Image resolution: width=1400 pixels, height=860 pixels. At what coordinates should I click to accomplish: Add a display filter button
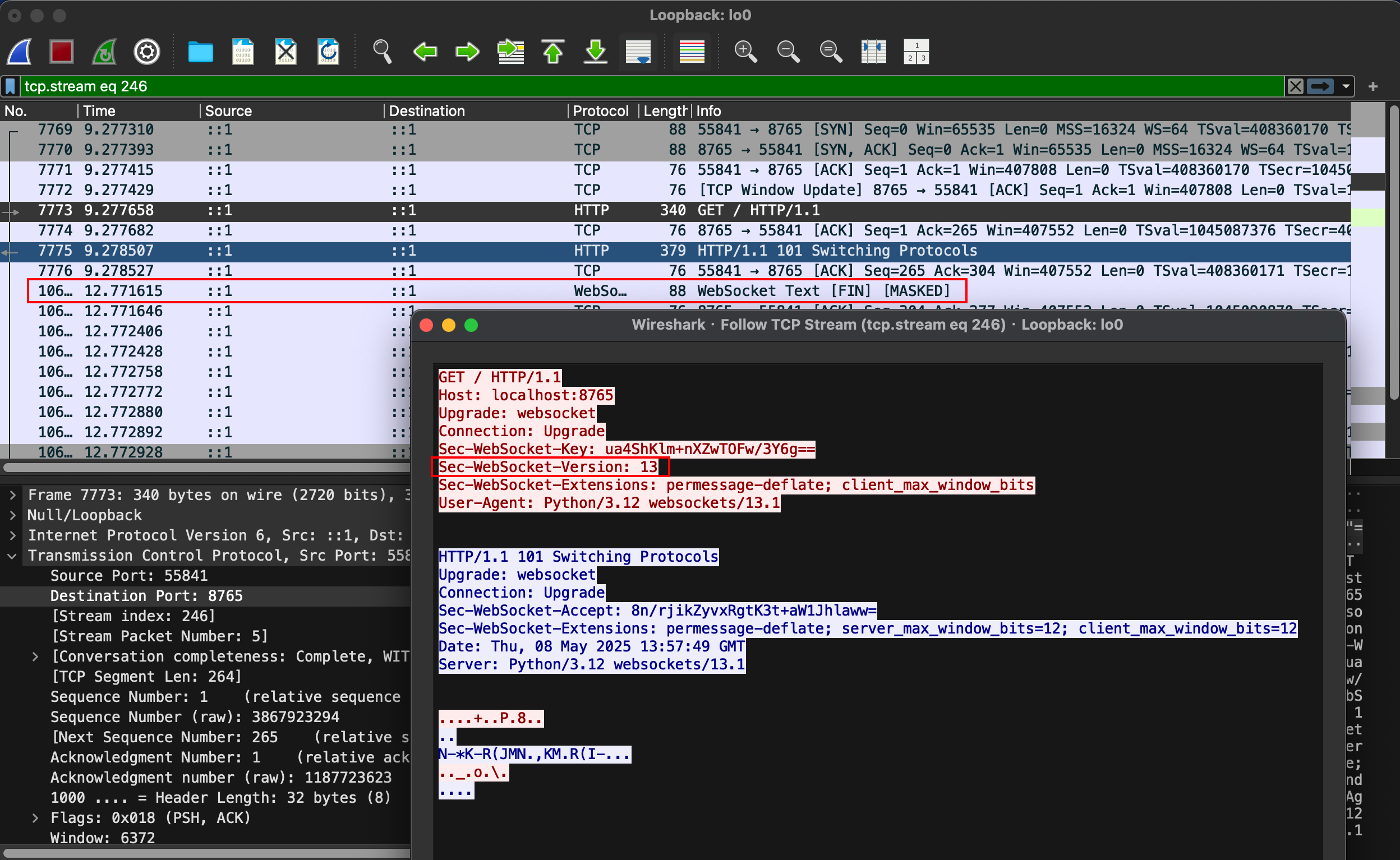coord(1373,86)
